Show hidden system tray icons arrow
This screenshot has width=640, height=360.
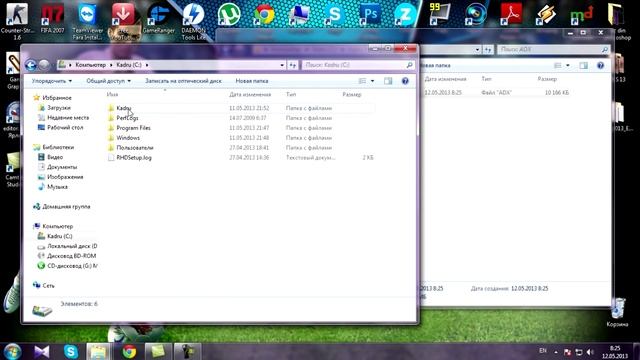556,352
